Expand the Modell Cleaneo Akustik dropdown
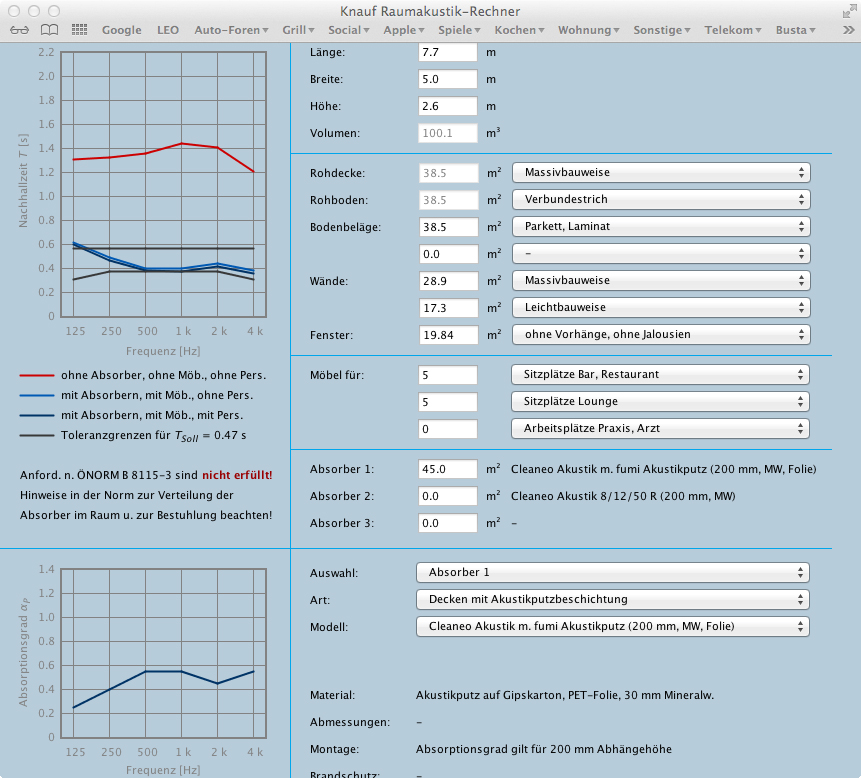This screenshot has height=778, width=861. 612,627
